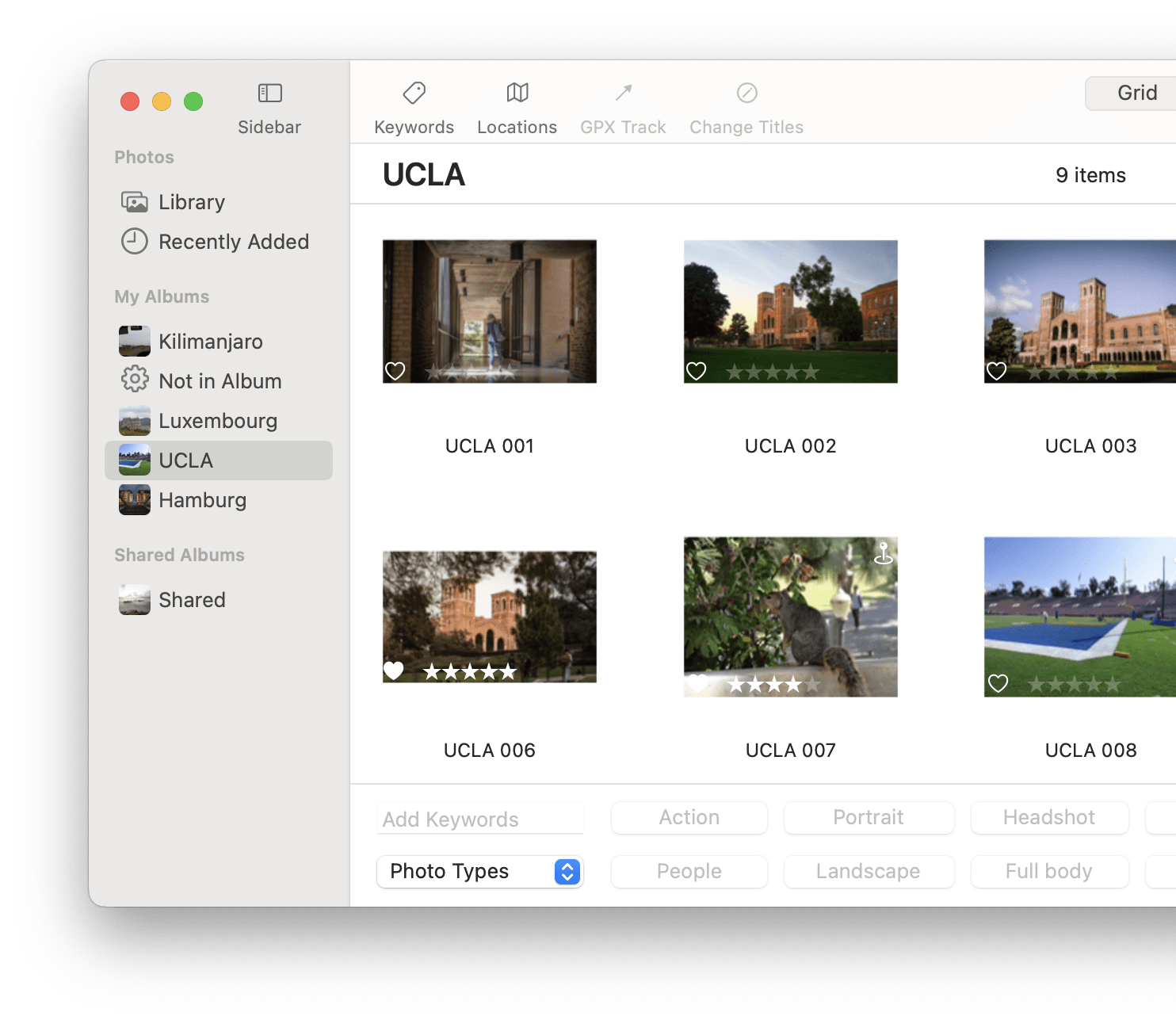Apply the People keyword
This screenshot has height=1024, width=1176.
(x=689, y=872)
